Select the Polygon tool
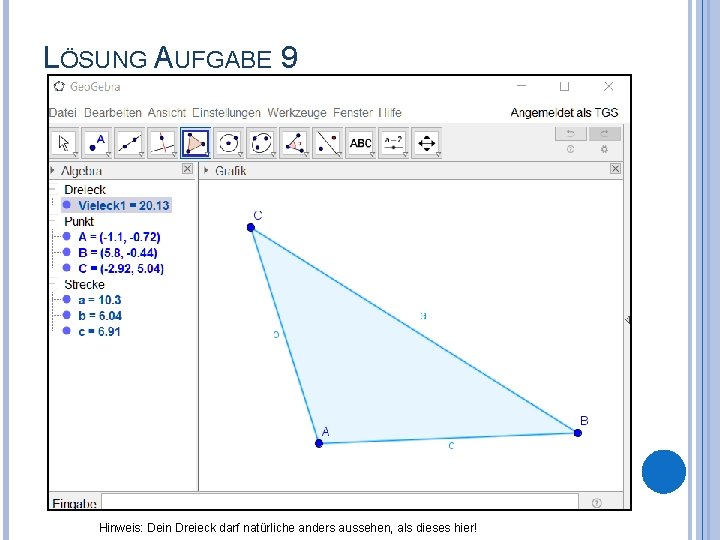Screen dimensions: 720x540 196,143
